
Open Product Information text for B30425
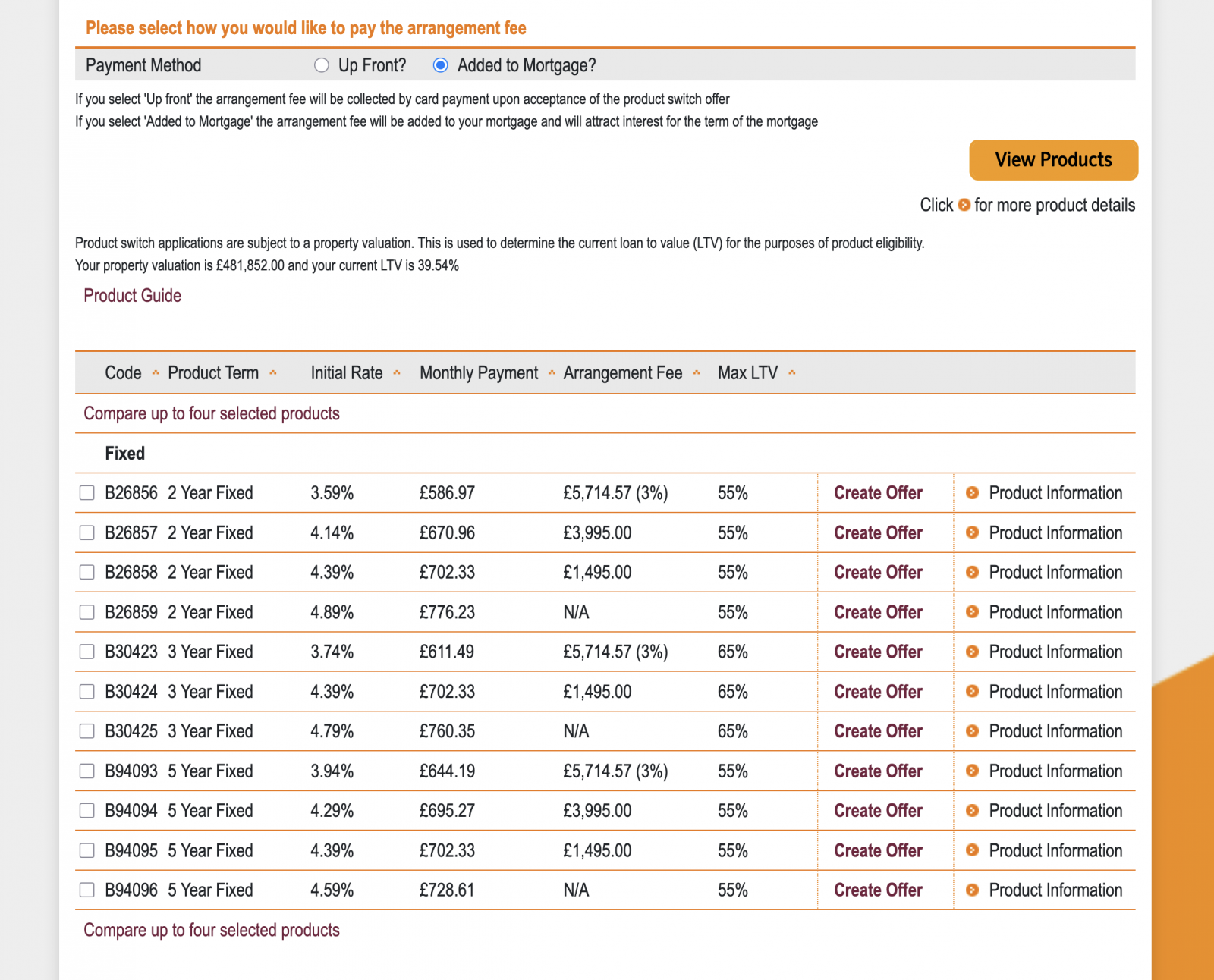[x=1055, y=731]
